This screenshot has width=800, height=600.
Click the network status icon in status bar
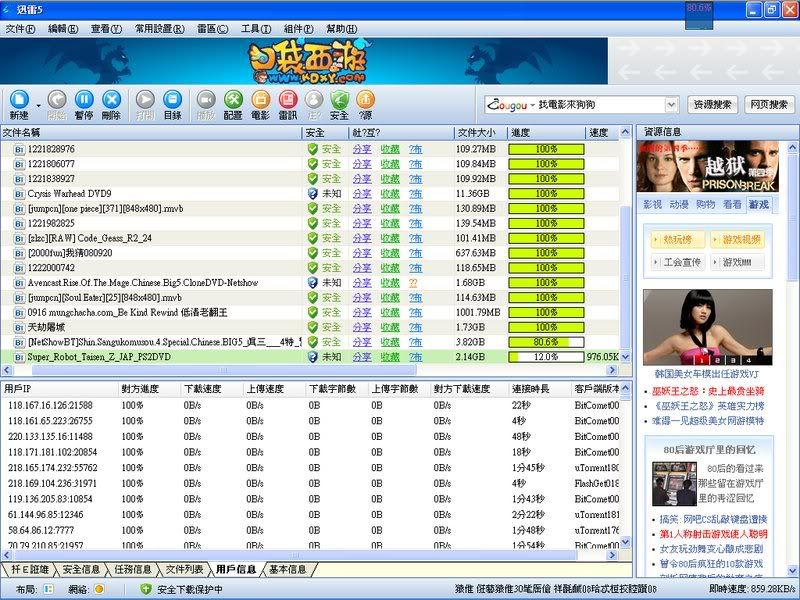(x=99, y=589)
